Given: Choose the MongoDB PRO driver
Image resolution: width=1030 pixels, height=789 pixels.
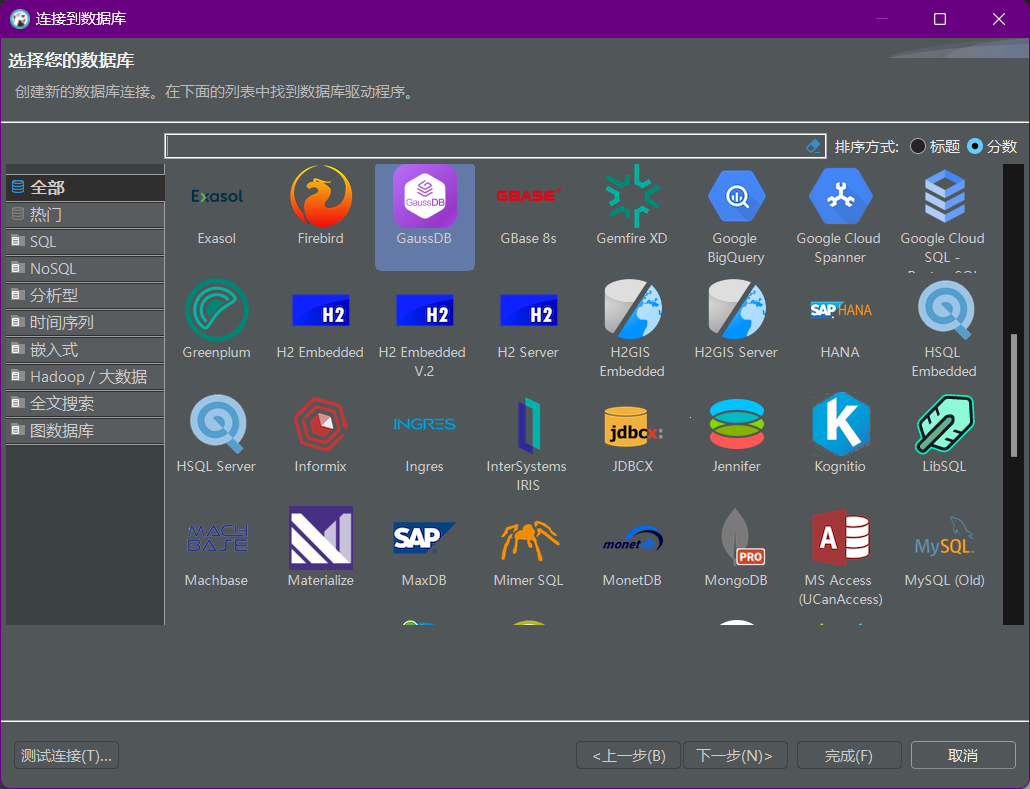Looking at the screenshot, I should [x=736, y=549].
